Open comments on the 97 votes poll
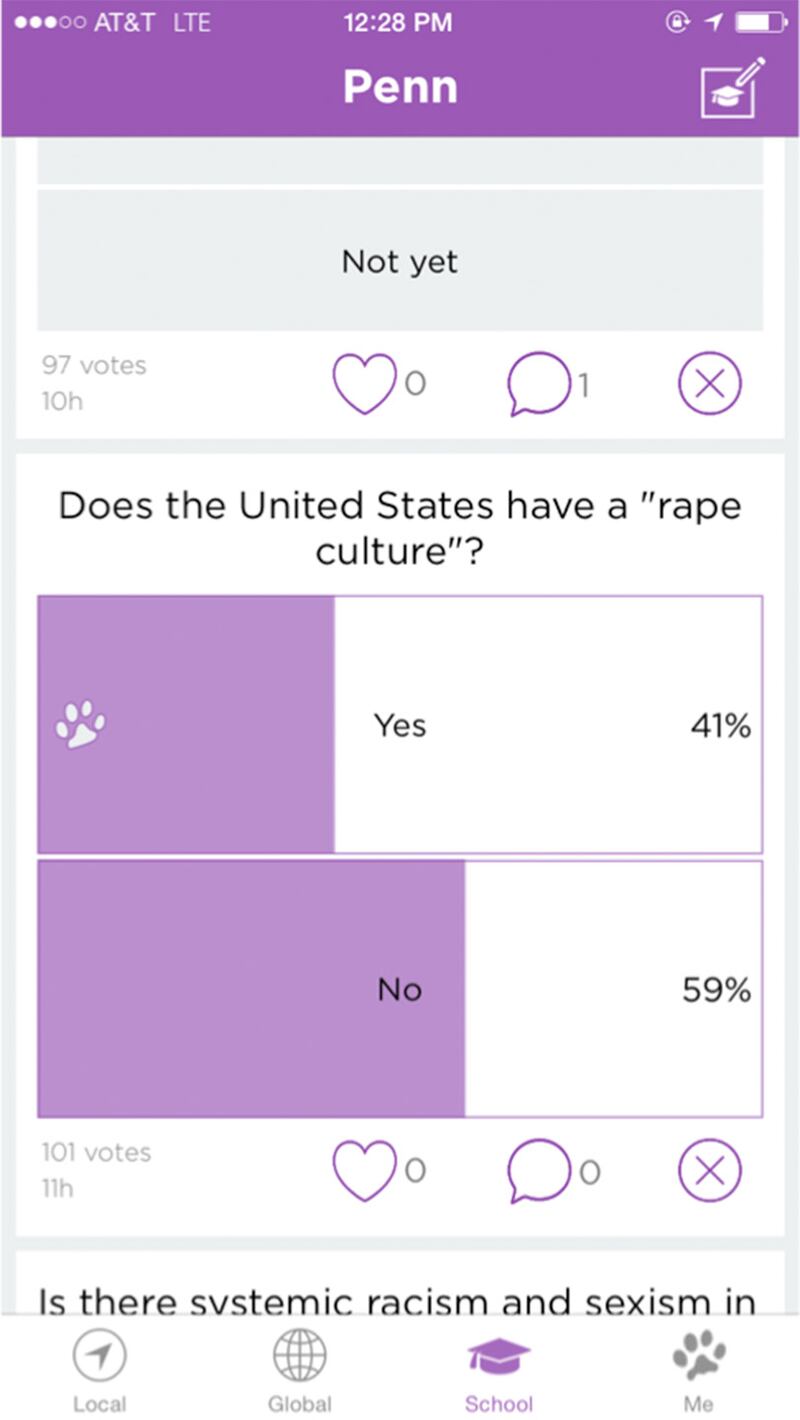The width and height of the screenshot is (800, 1420). [538, 383]
